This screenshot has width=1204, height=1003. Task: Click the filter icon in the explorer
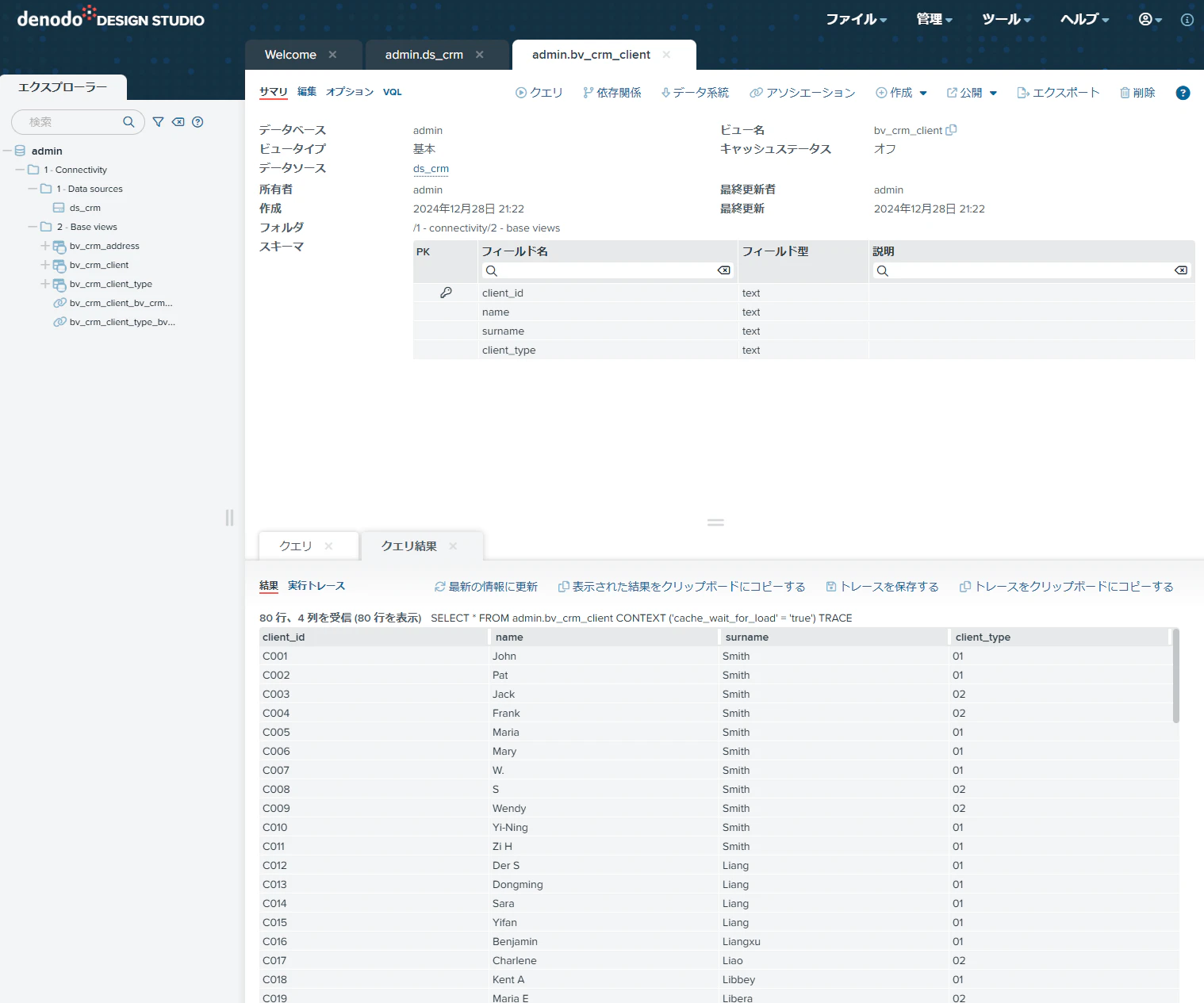[158, 122]
